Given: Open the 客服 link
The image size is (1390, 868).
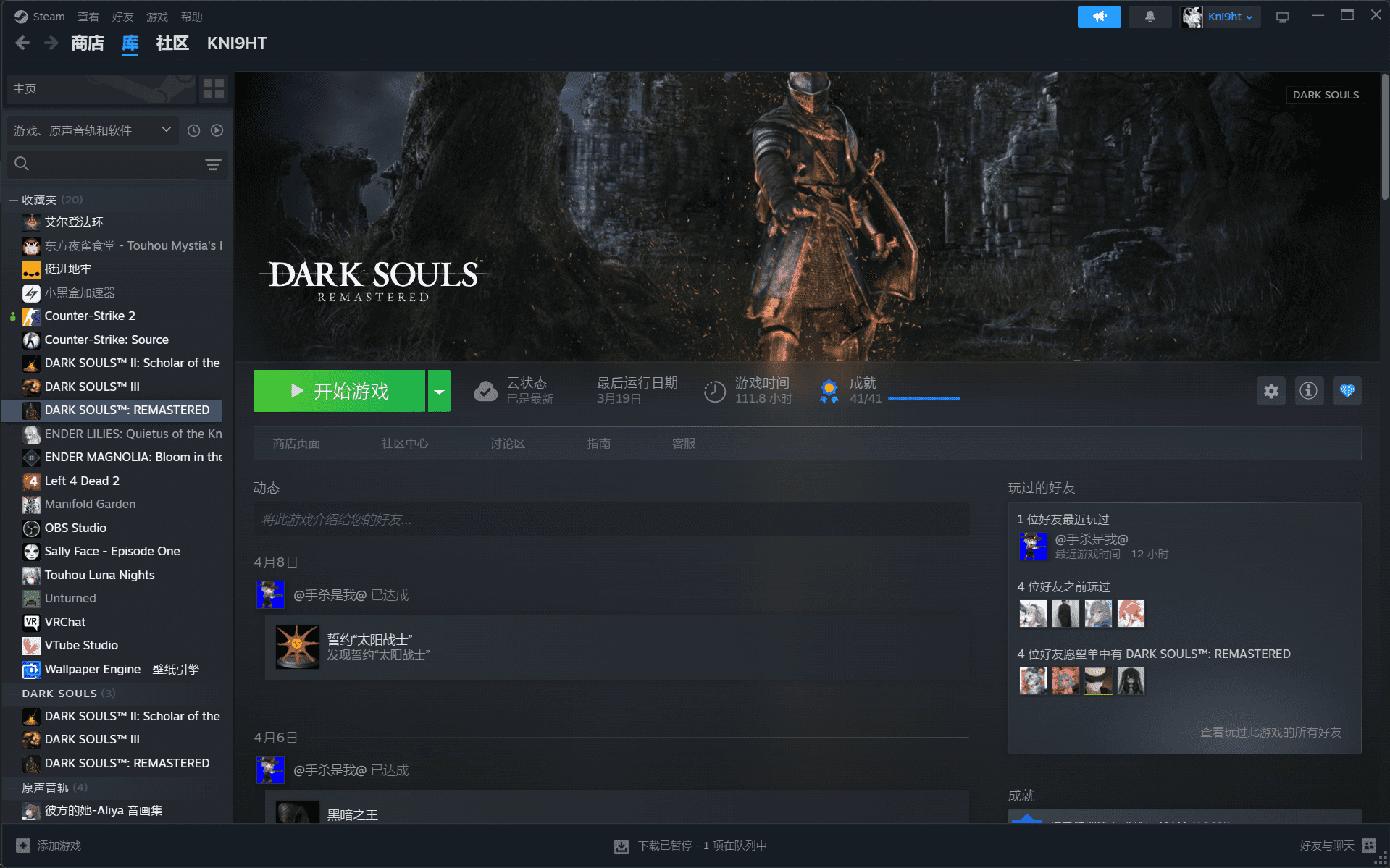Looking at the screenshot, I should tap(684, 444).
